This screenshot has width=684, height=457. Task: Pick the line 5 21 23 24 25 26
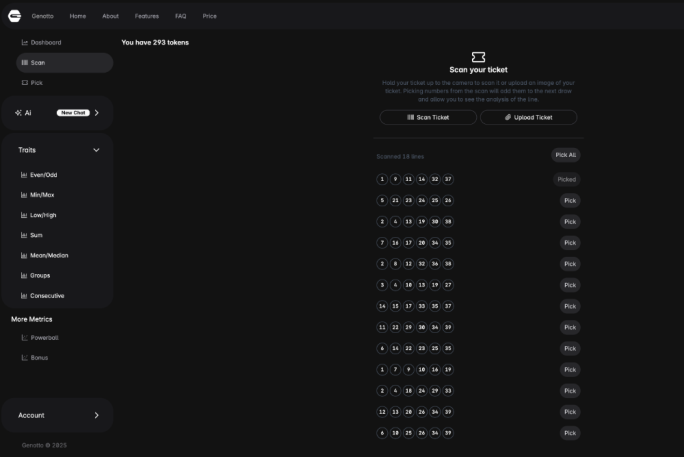[570, 201]
